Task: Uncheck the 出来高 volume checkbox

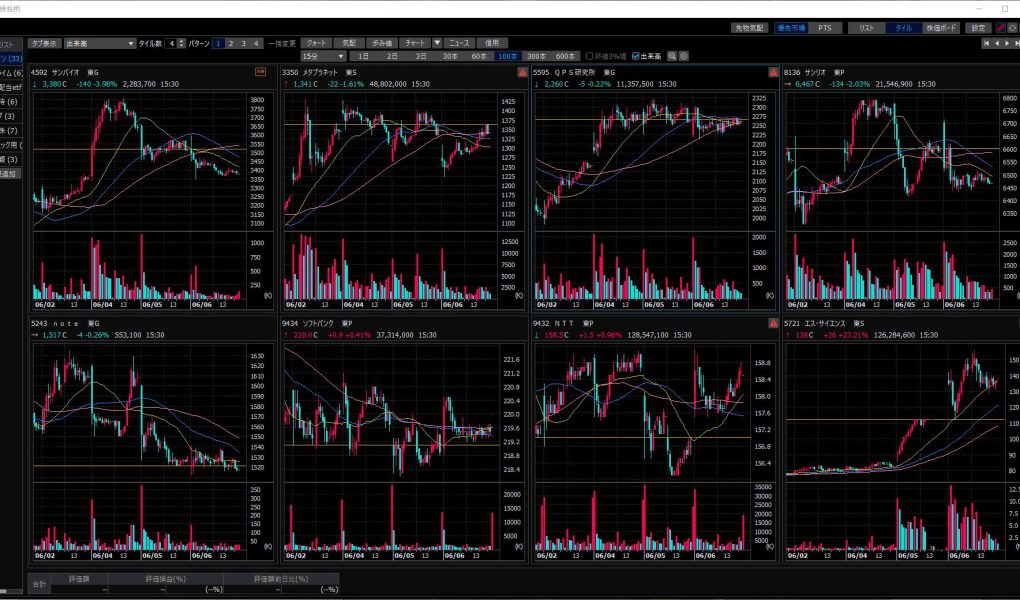Action: pos(636,56)
